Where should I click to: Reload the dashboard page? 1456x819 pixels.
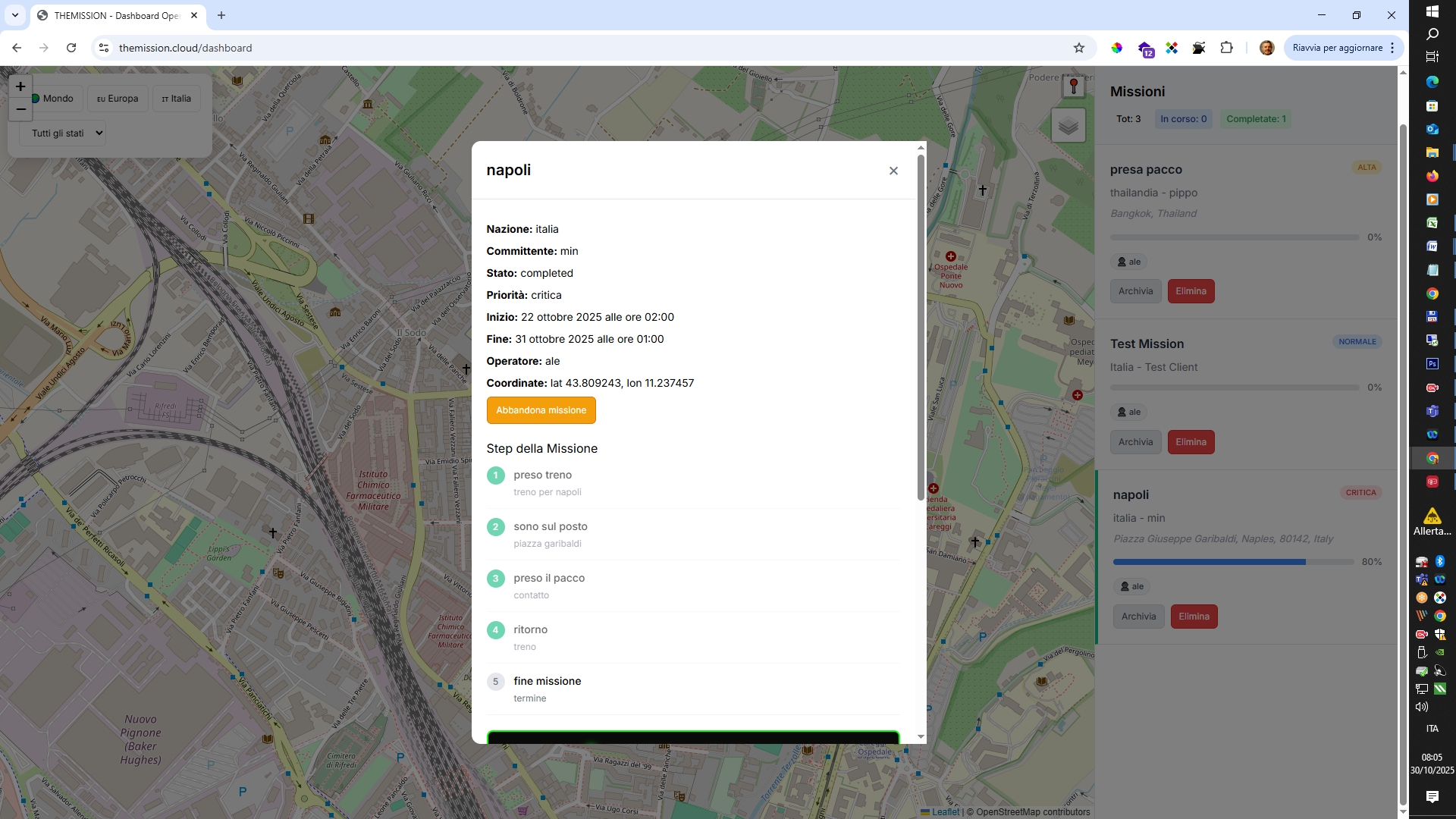(71, 48)
